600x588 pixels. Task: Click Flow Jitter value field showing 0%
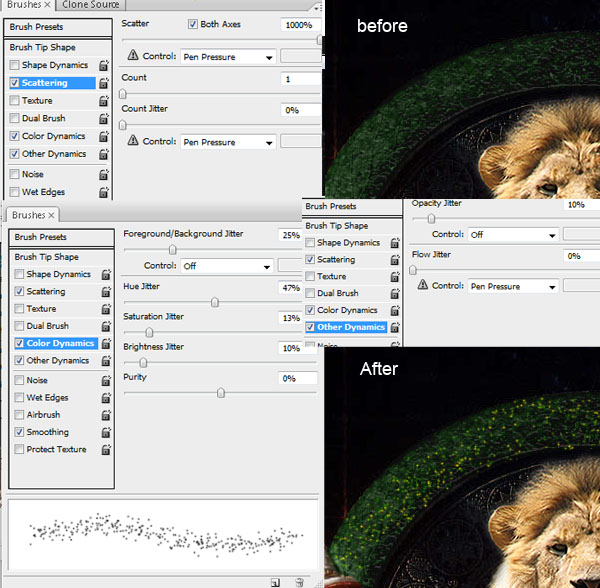581,256
